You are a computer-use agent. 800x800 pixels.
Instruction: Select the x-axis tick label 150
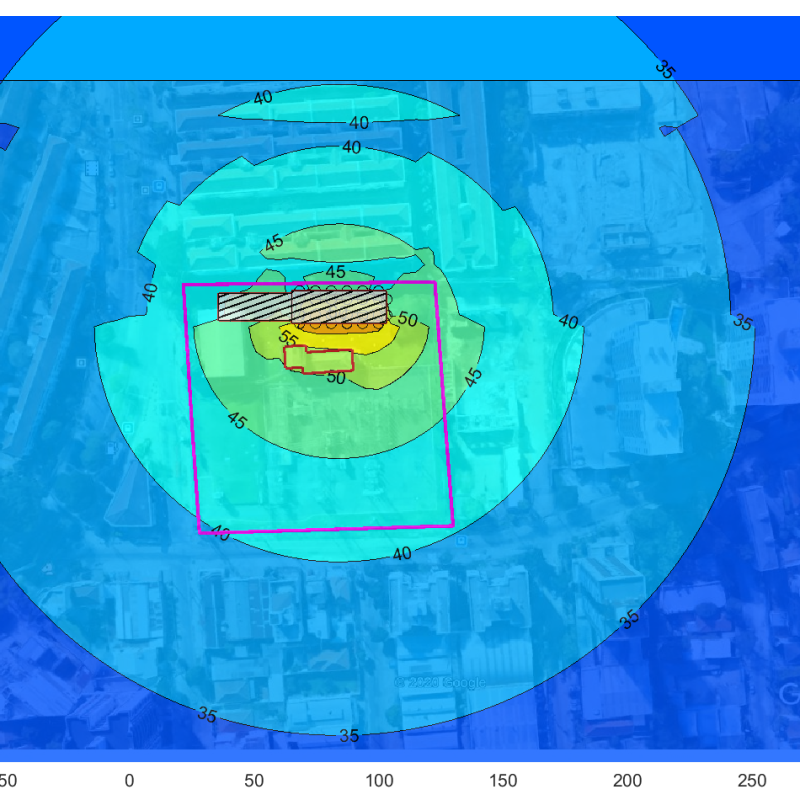pyautogui.click(x=503, y=780)
